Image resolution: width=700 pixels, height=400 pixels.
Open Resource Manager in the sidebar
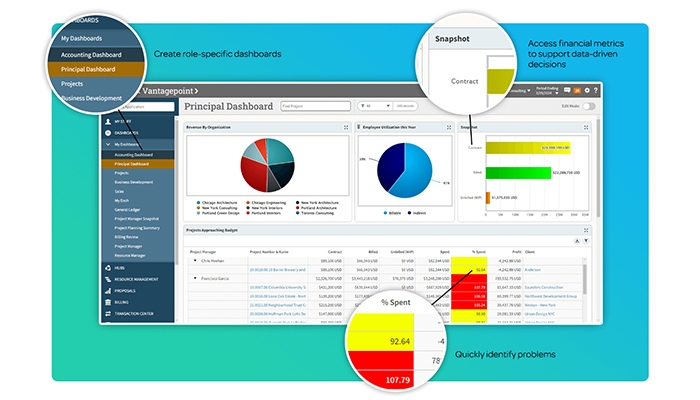[x=130, y=255]
